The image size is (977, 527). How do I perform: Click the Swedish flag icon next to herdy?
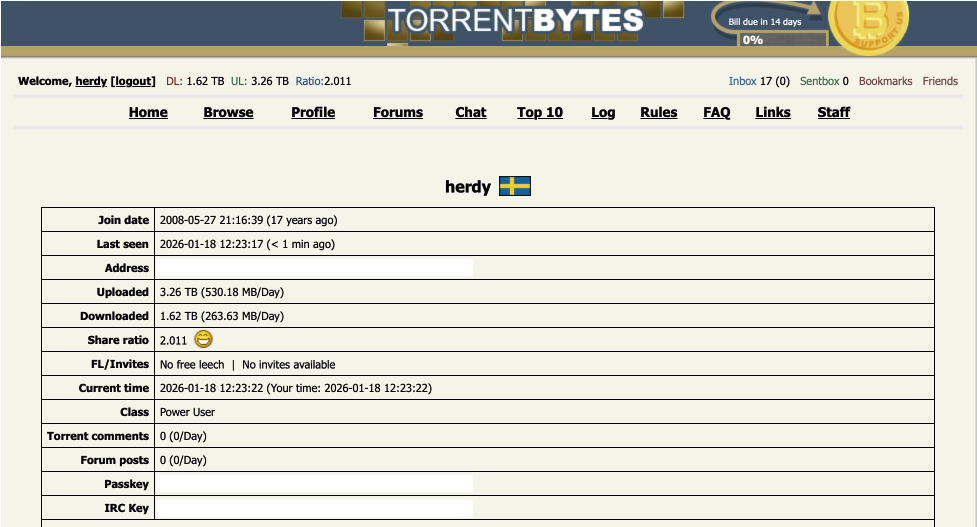(515, 186)
